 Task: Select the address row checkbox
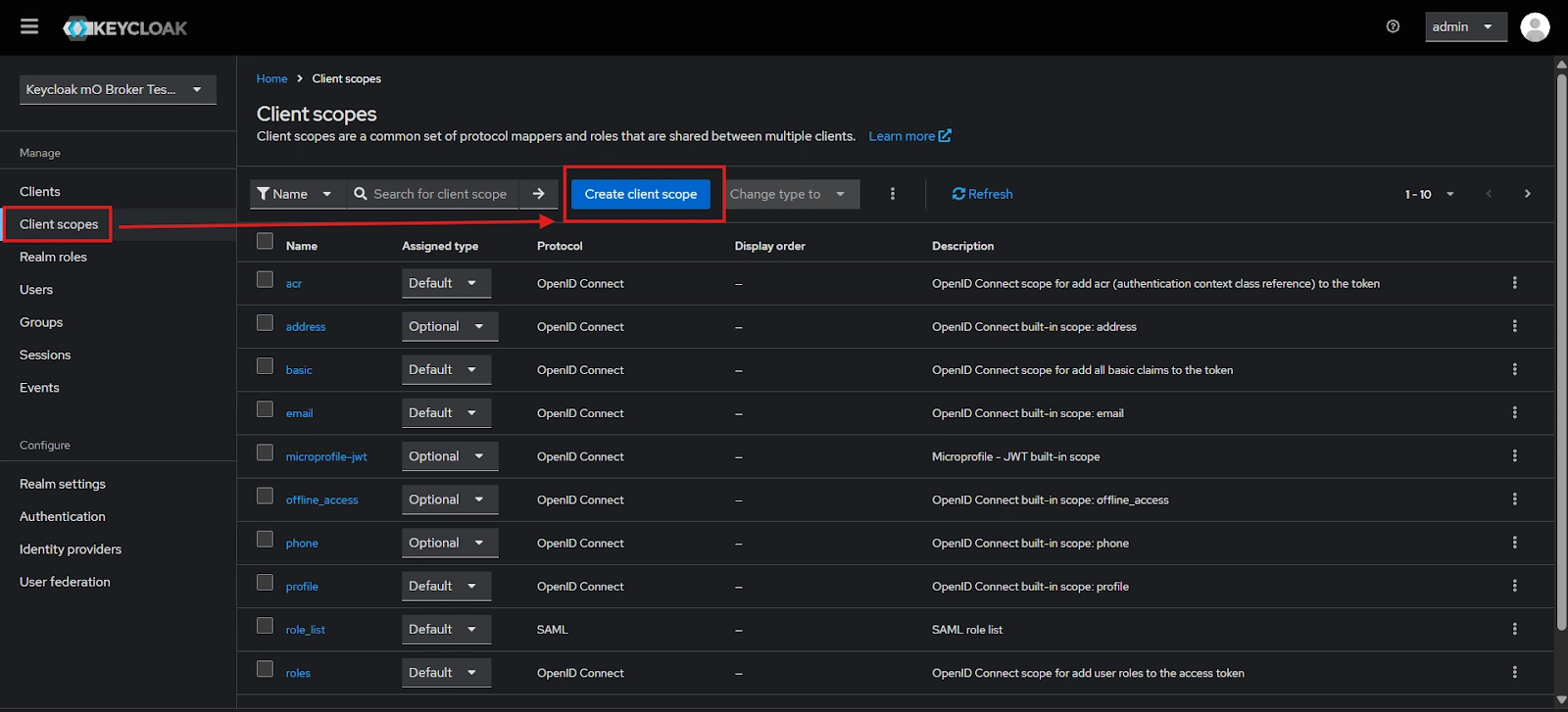click(x=265, y=322)
